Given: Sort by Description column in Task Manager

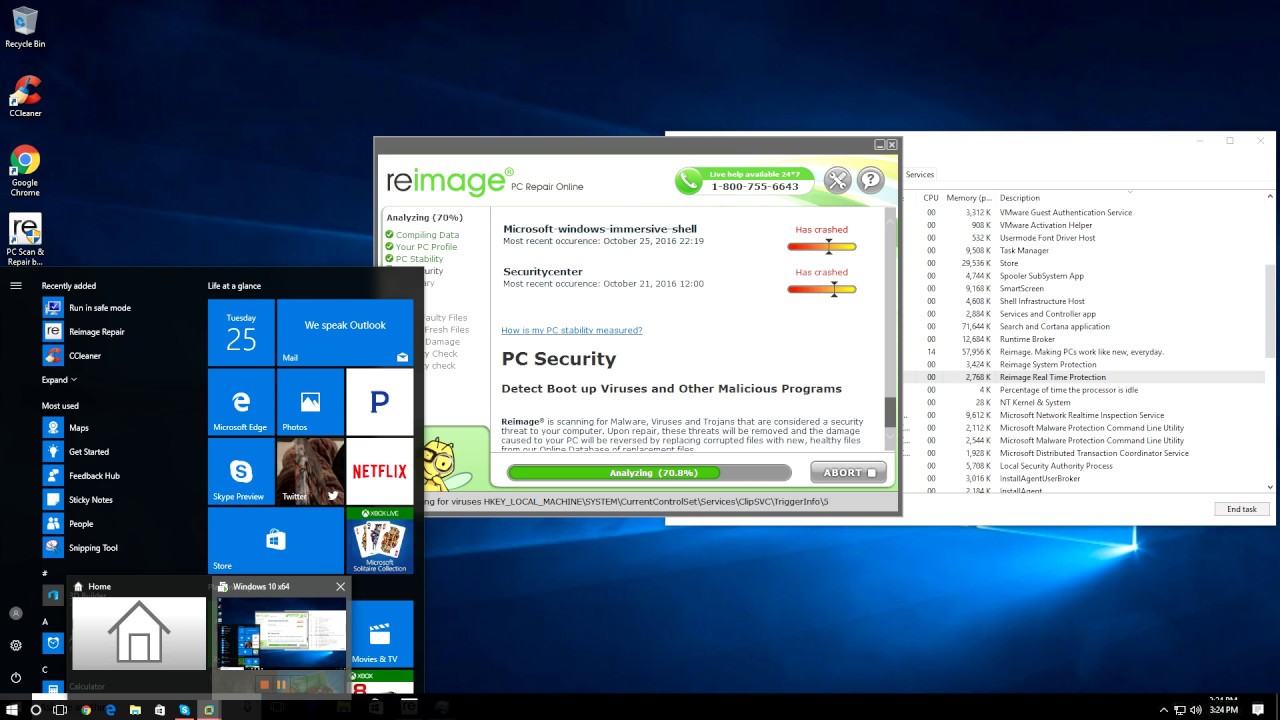Looking at the screenshot, I should pyautogui.click(x=1020, y=198).
